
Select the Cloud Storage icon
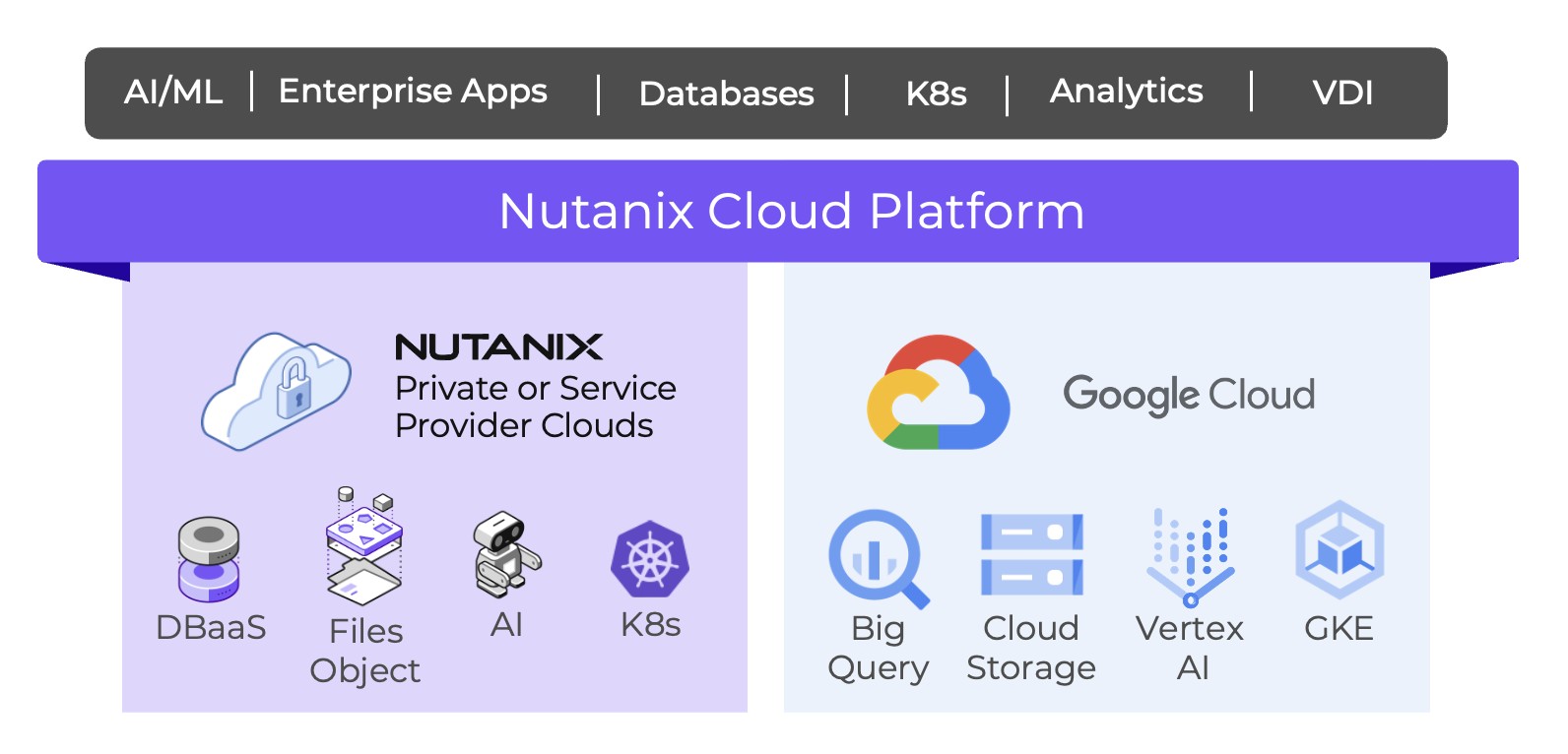click(x=1031, y=554)
